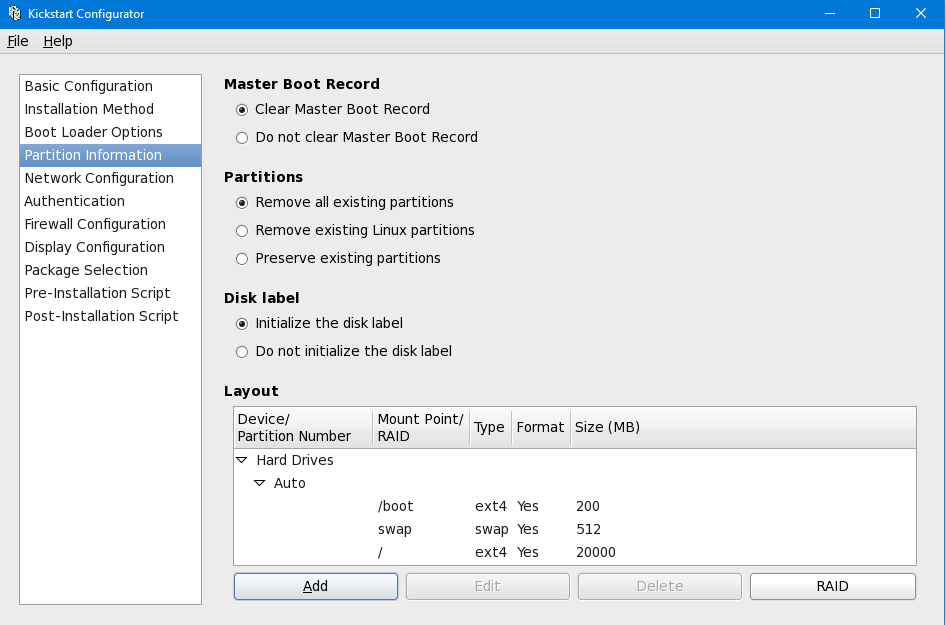Screen dimensions: 946x625
Task: Click the Kickstart Configurator title bar icon
Action: click(x=14, y=14)
